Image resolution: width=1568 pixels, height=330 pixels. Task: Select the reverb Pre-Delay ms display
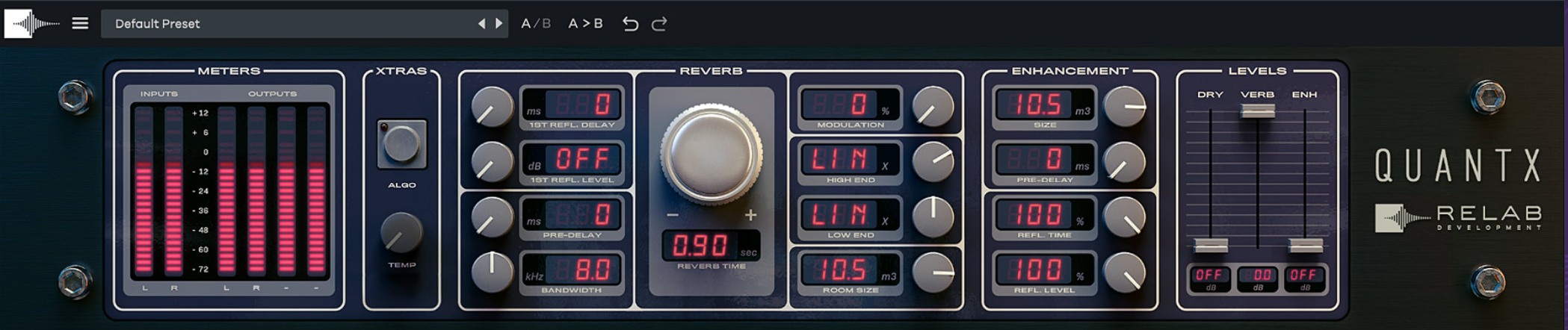(572, 215)
